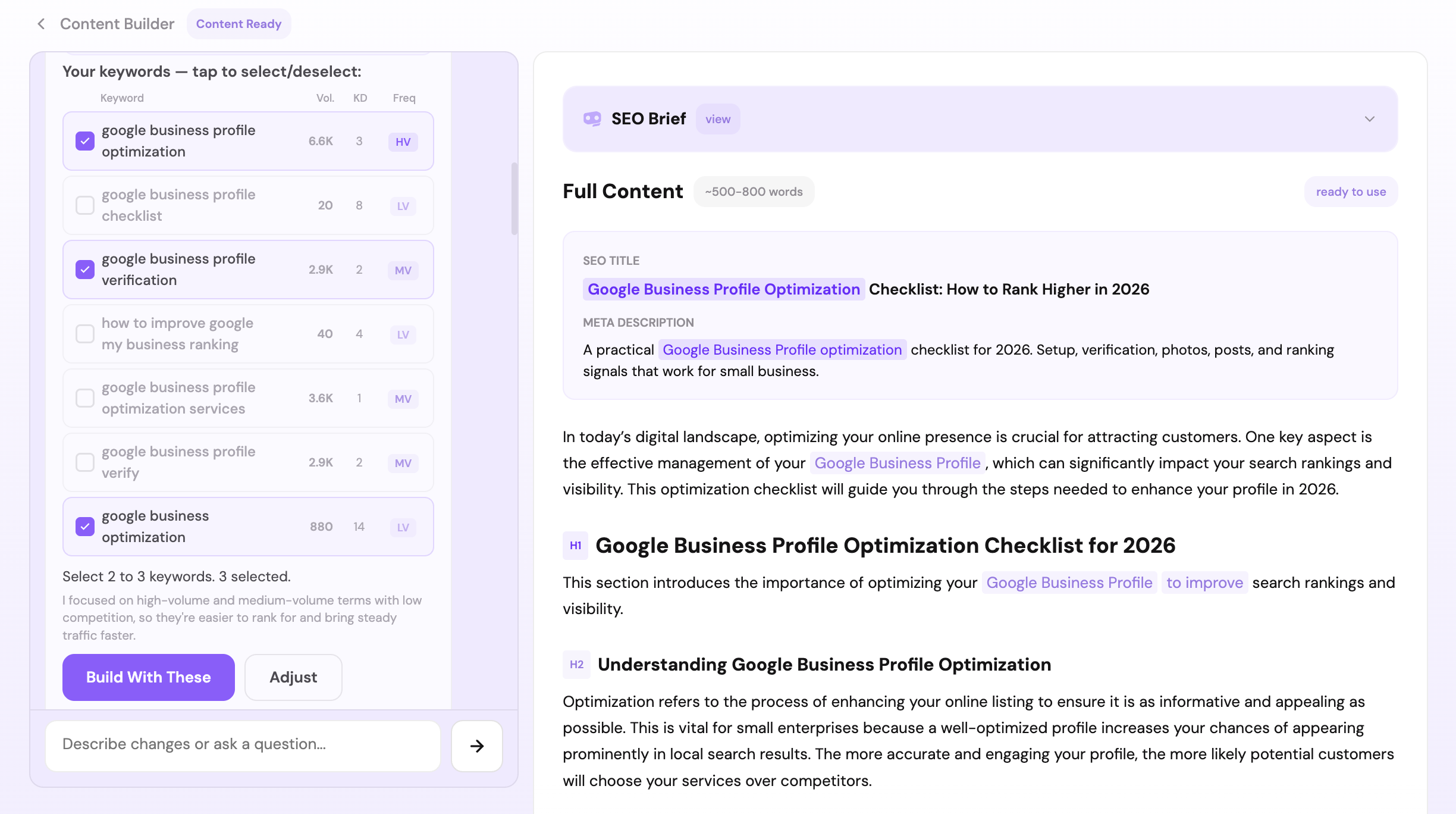1456x814 pixels.
Task: Click the 'to improve' highlighted phrase
Action: [x=1204, y=583]
